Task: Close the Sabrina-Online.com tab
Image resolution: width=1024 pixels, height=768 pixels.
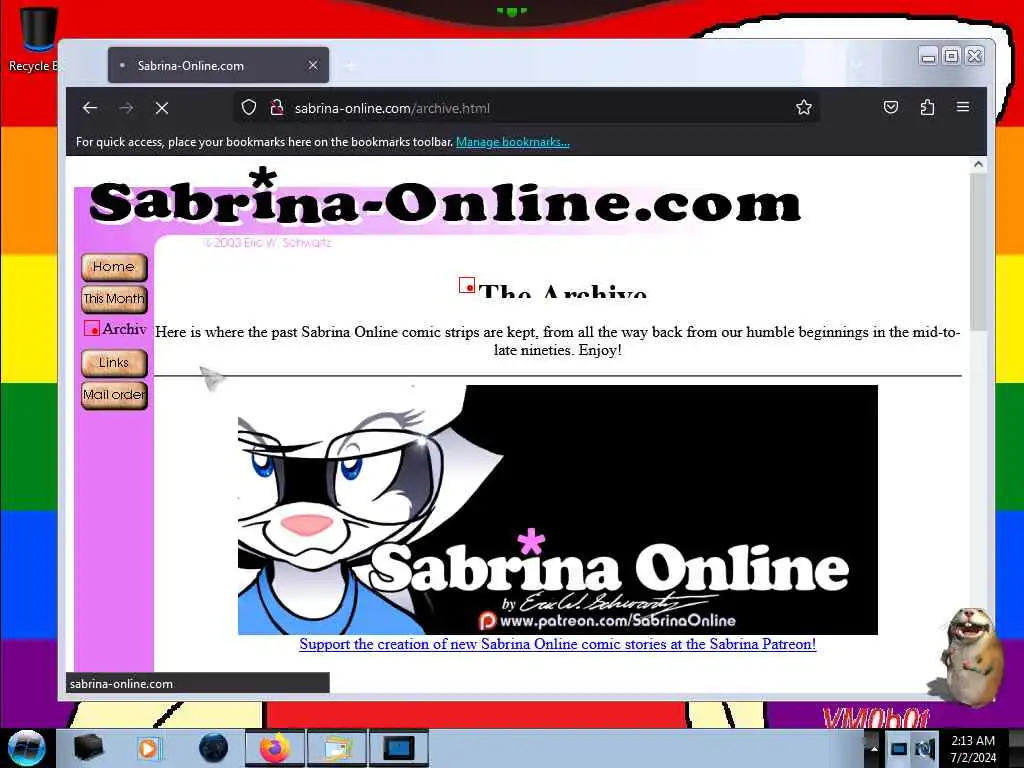Action: (x=313, y=65)
